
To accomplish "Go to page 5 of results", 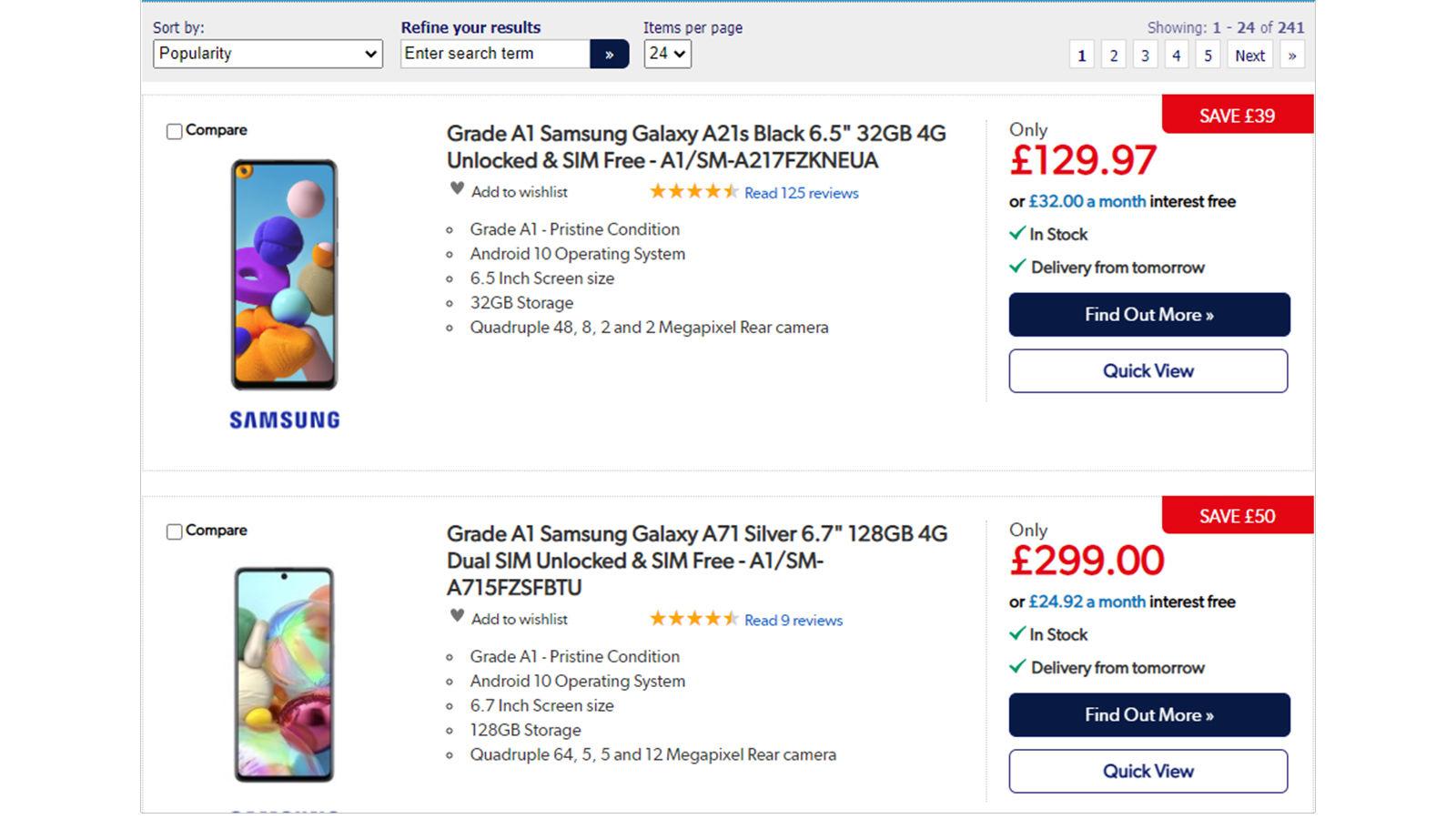I will (x=1208, y=56).
